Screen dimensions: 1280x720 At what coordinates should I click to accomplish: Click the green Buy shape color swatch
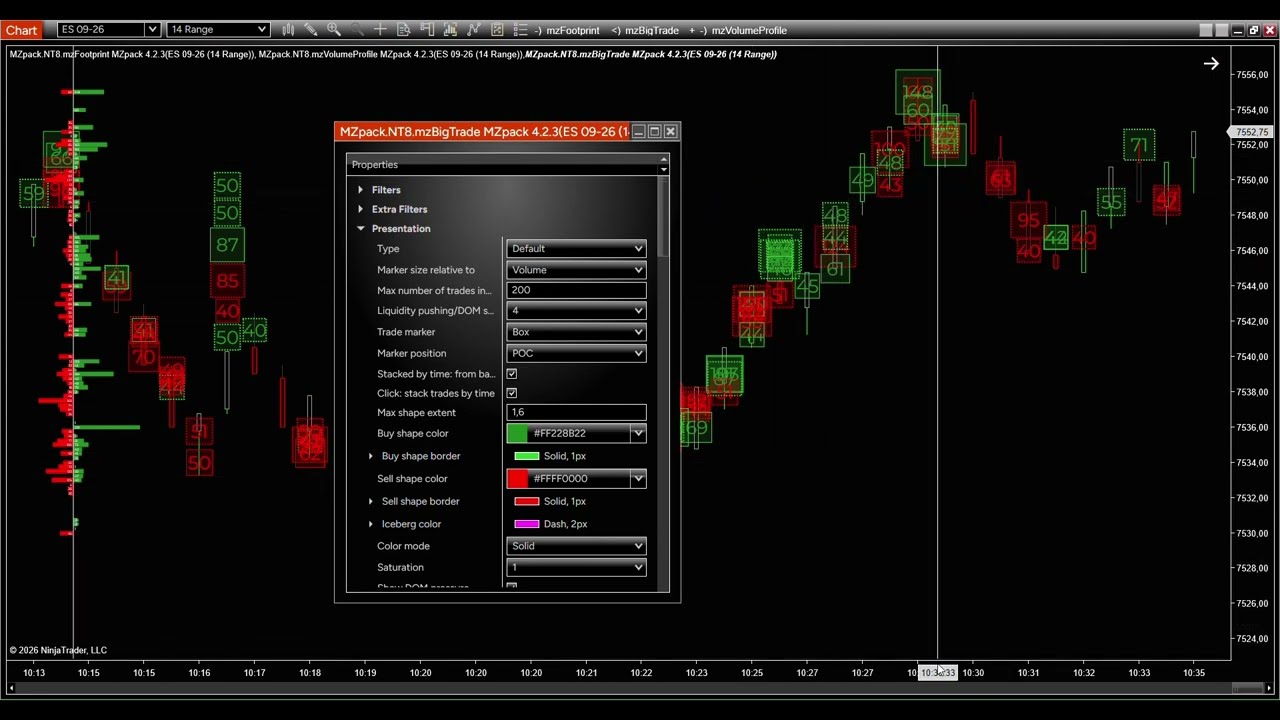pos(517,433)
